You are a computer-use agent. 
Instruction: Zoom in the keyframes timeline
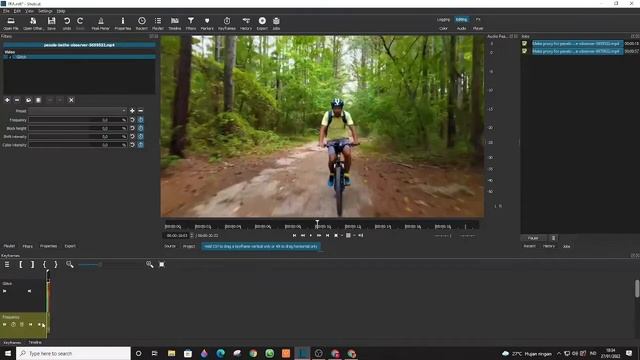[149, 264]
